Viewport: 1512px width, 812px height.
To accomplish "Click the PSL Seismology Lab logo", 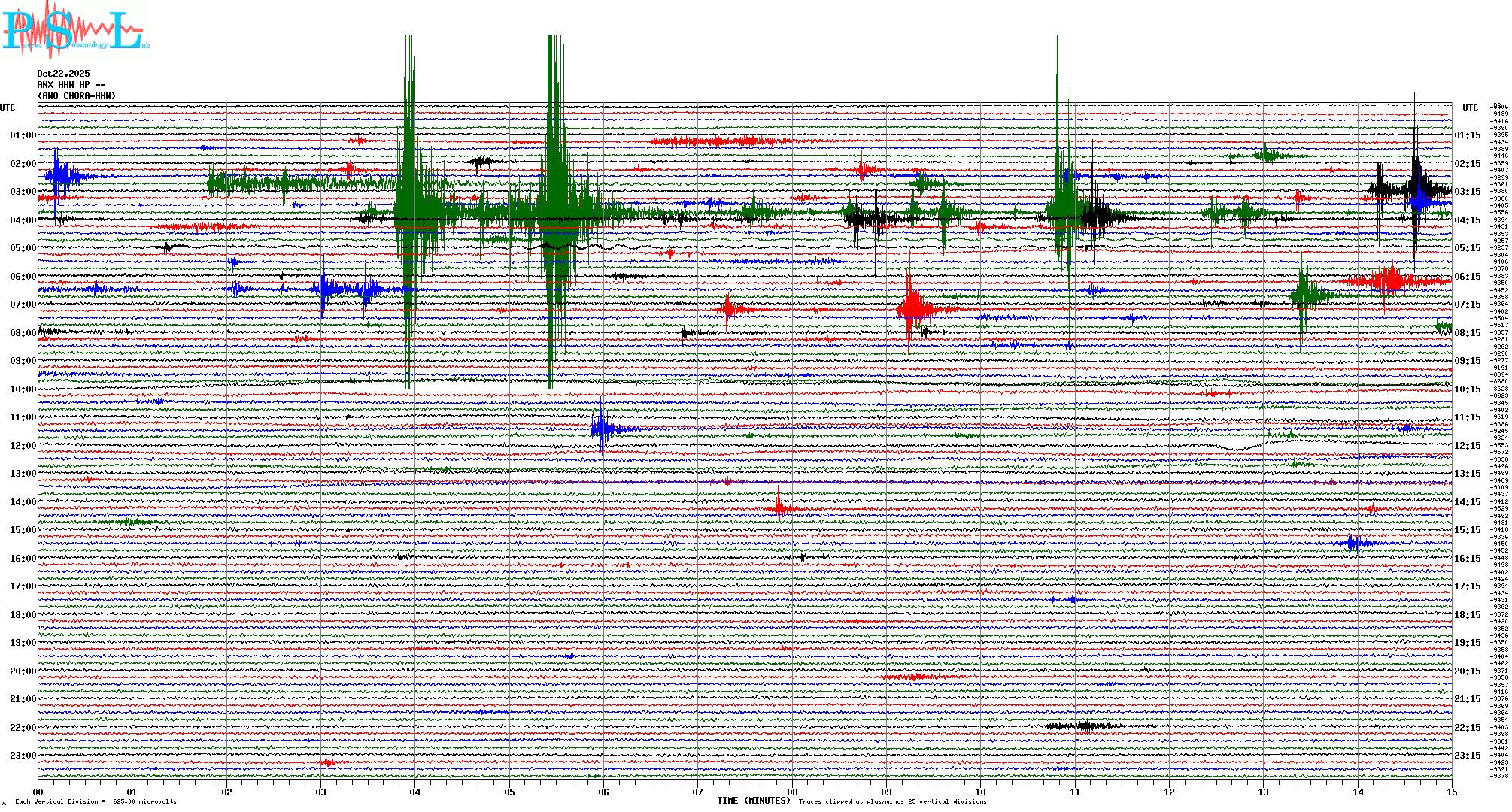I will pos(74,30).
